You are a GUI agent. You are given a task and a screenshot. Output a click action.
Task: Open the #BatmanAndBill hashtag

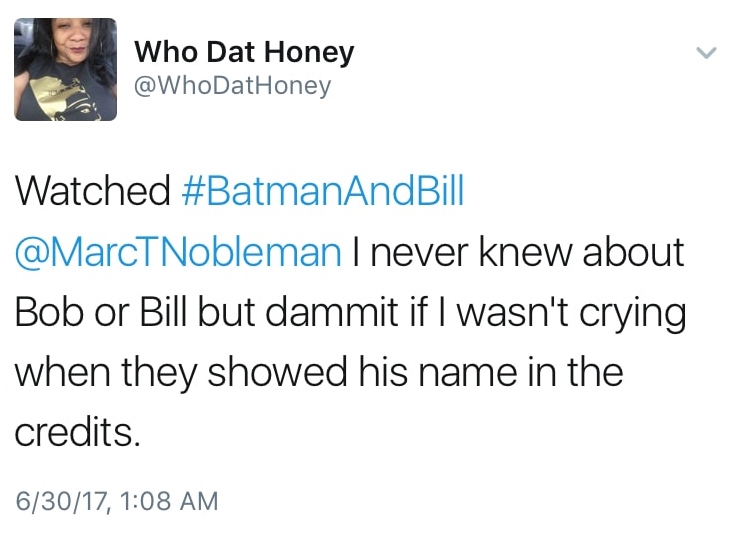click(x=325, y=190)
